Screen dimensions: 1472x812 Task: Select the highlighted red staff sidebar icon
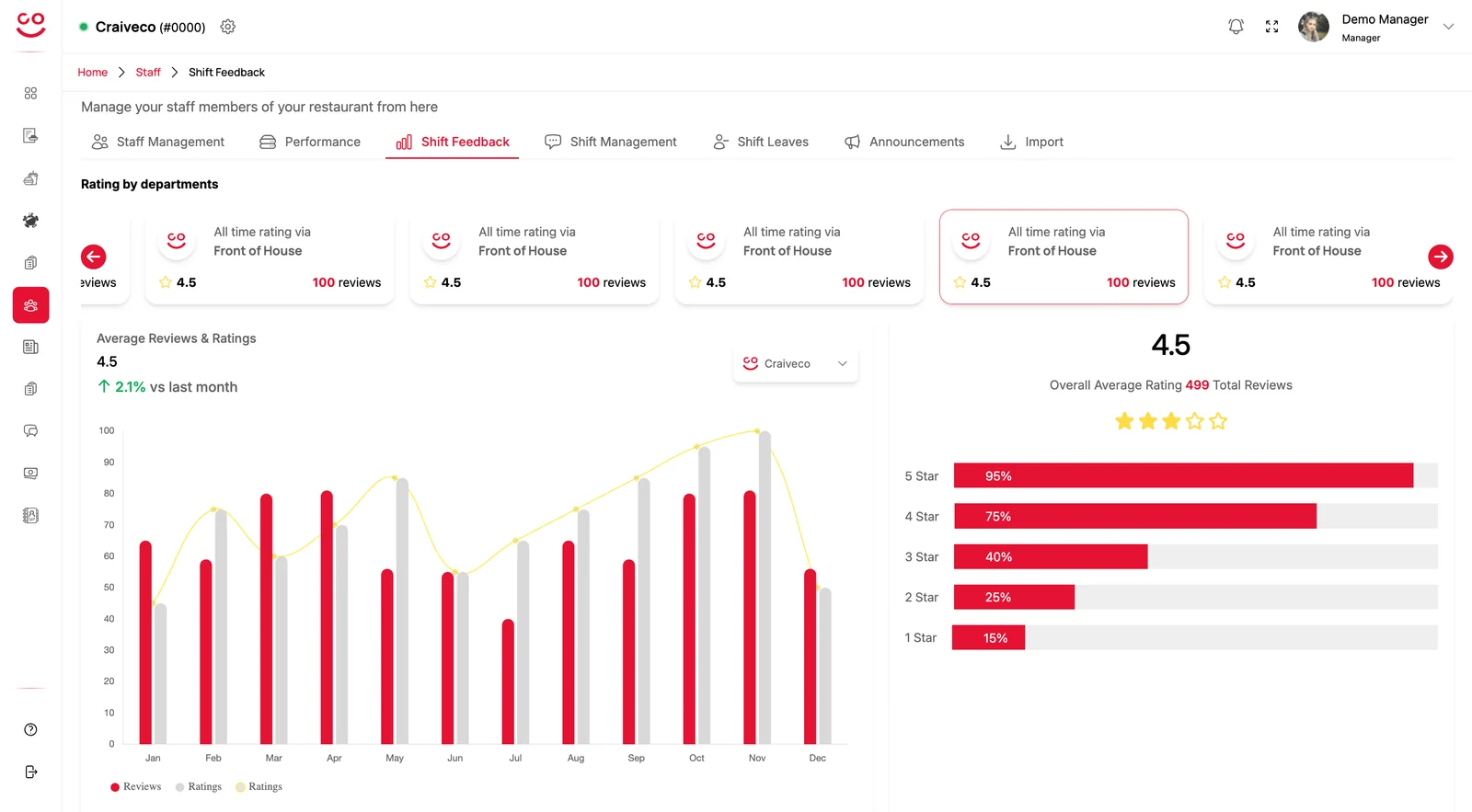pos(30,305)
